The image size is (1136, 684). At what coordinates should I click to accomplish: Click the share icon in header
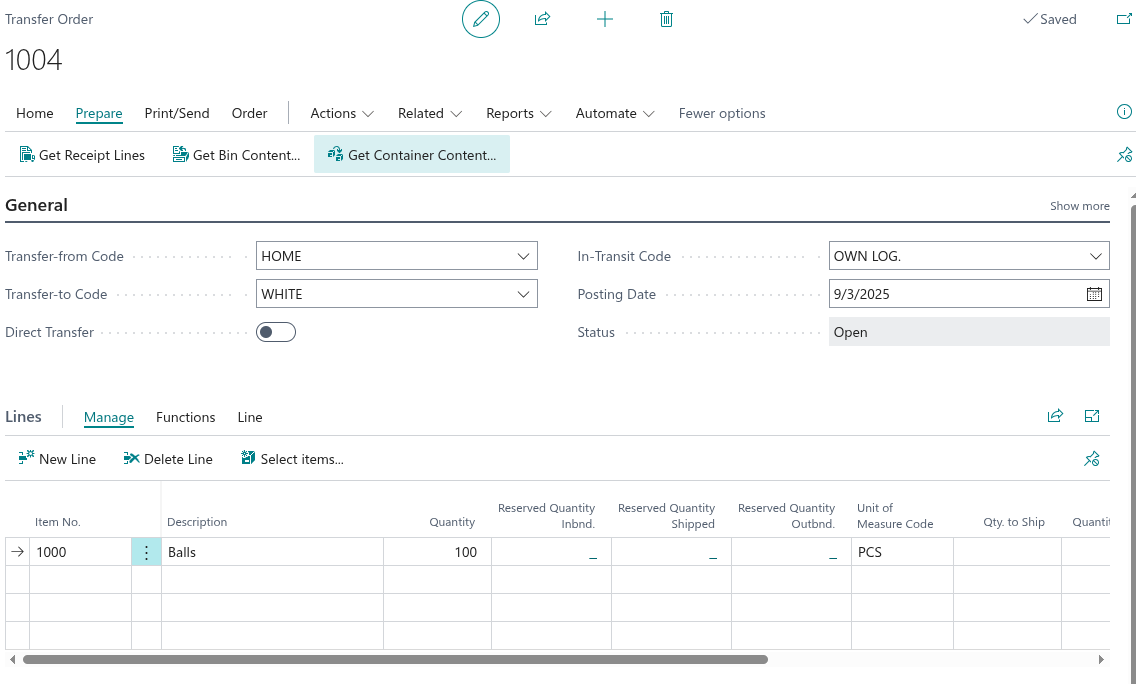[542, 19]
